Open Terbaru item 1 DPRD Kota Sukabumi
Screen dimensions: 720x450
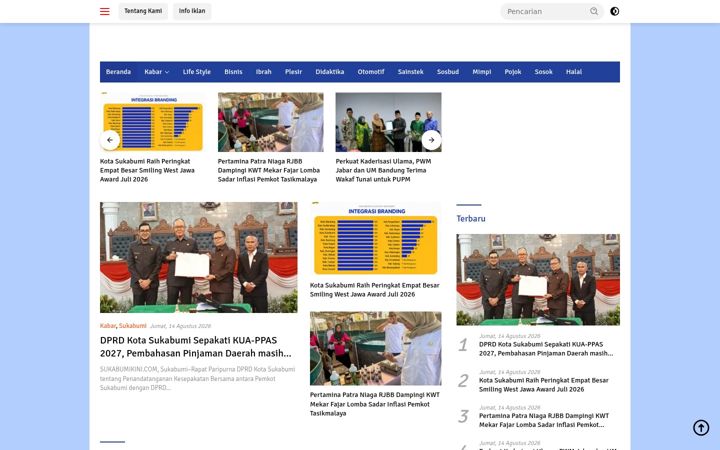[546, 349]
